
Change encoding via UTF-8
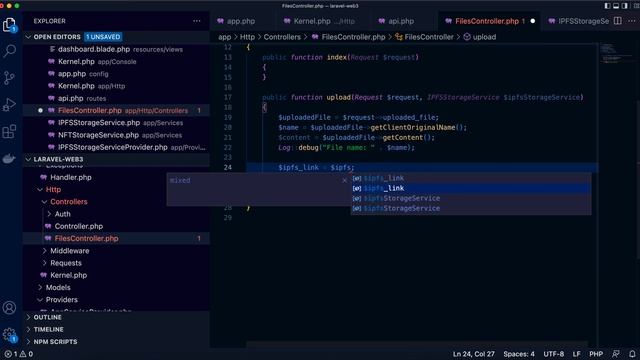[553, 354]
